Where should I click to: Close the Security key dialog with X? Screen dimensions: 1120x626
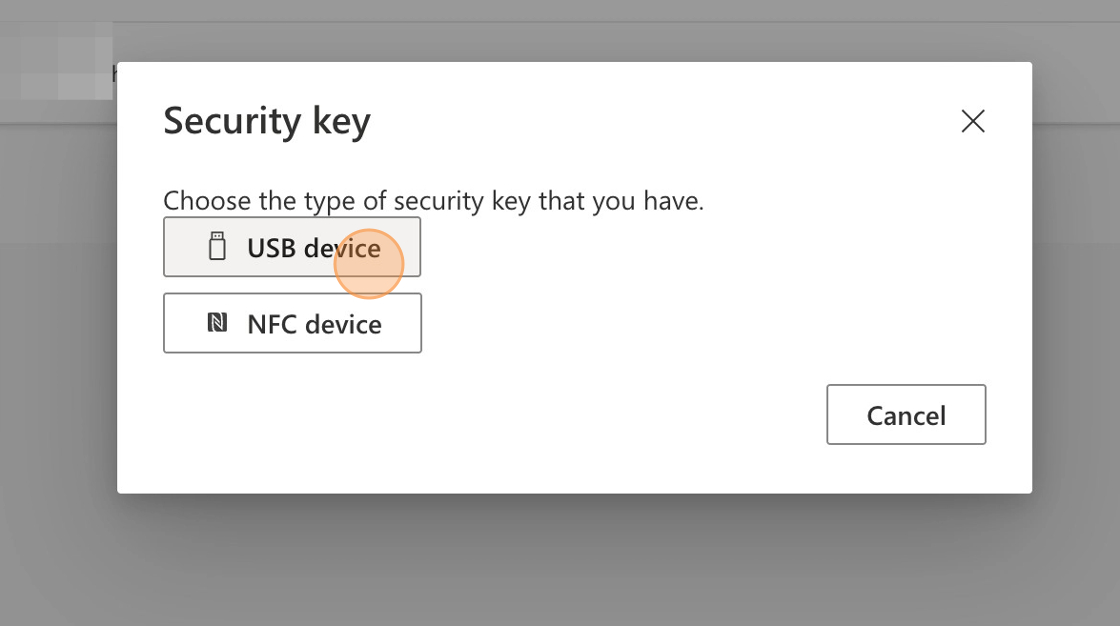click(x=972, y=122)
